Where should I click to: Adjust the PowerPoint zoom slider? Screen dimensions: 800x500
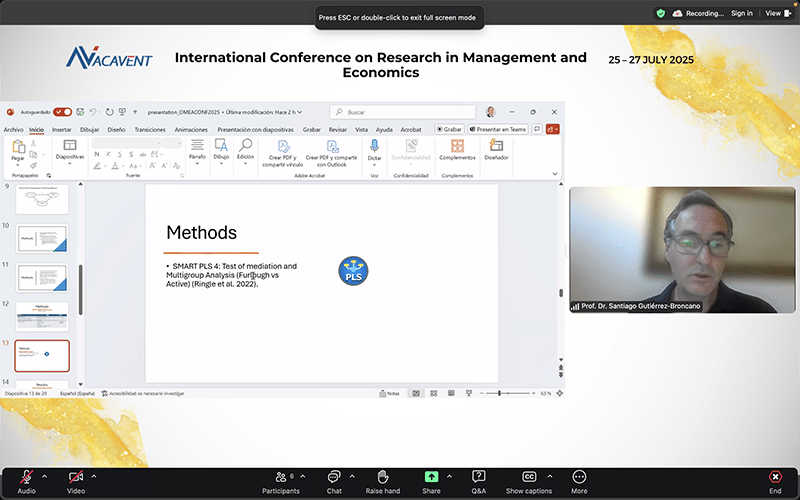pyautogui.click(x=500, y=393)
